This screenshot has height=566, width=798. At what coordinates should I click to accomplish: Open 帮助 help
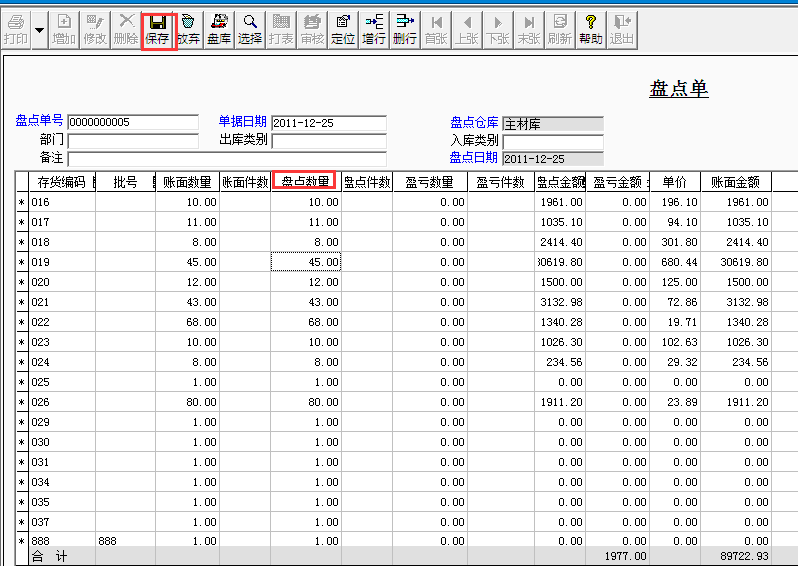[x=590, y=30]
